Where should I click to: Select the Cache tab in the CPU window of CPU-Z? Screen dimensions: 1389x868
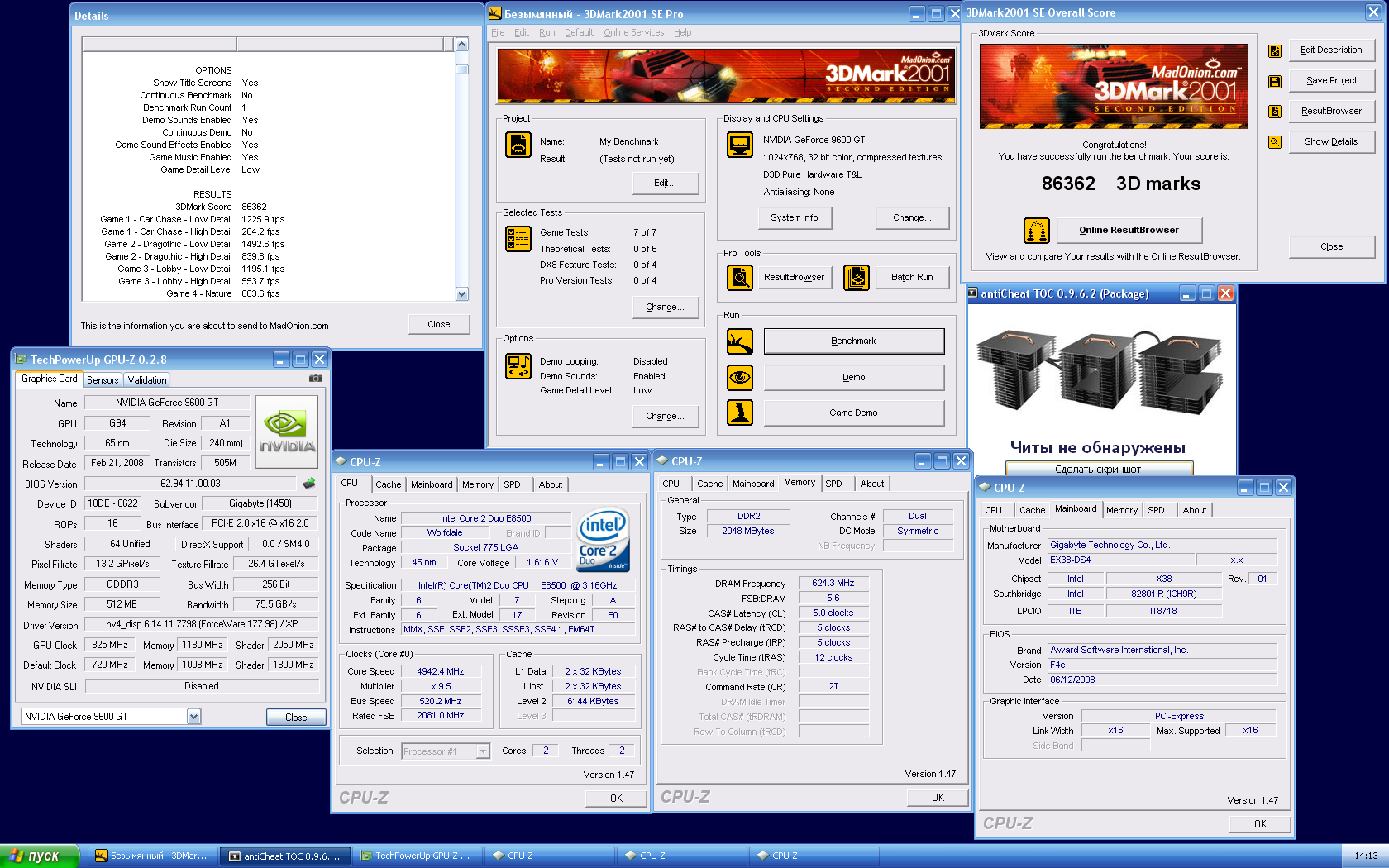tap(388, 485)
